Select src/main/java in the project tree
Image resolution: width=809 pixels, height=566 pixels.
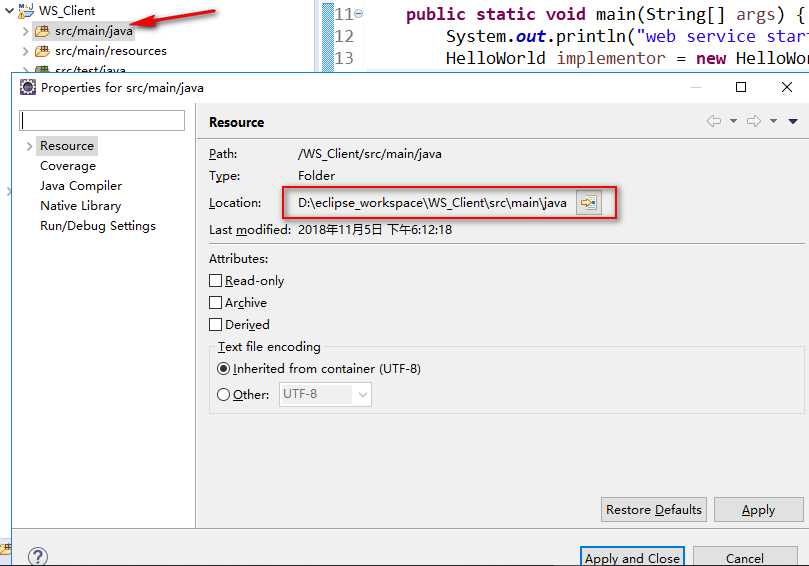point(93,31)
